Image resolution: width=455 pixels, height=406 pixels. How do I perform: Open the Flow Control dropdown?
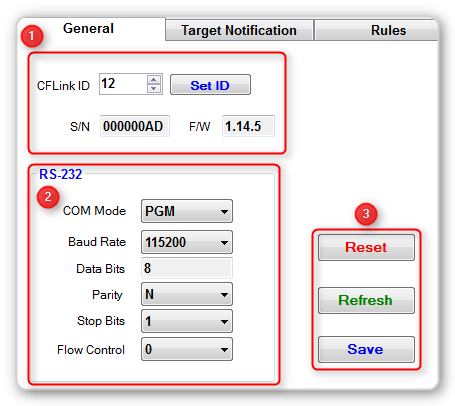[187, 349]
